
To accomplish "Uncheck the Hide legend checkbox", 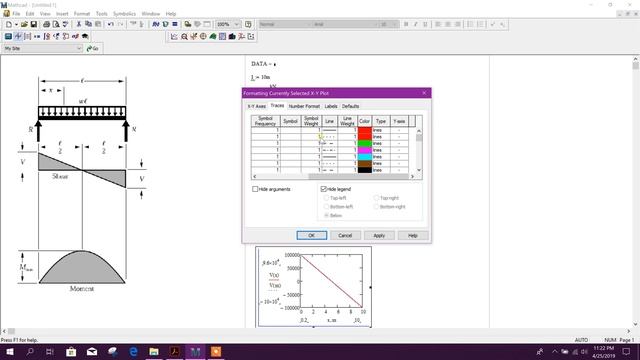I will tap(324, 189).
